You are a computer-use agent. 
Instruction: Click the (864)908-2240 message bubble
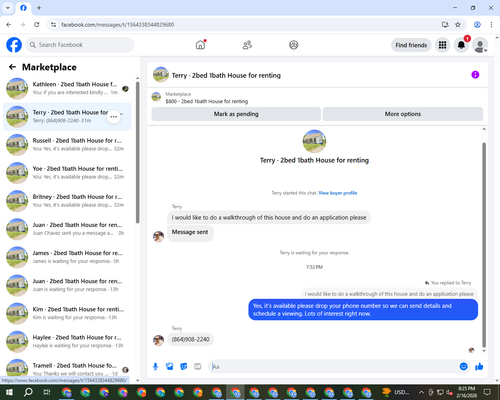(190, 339)
